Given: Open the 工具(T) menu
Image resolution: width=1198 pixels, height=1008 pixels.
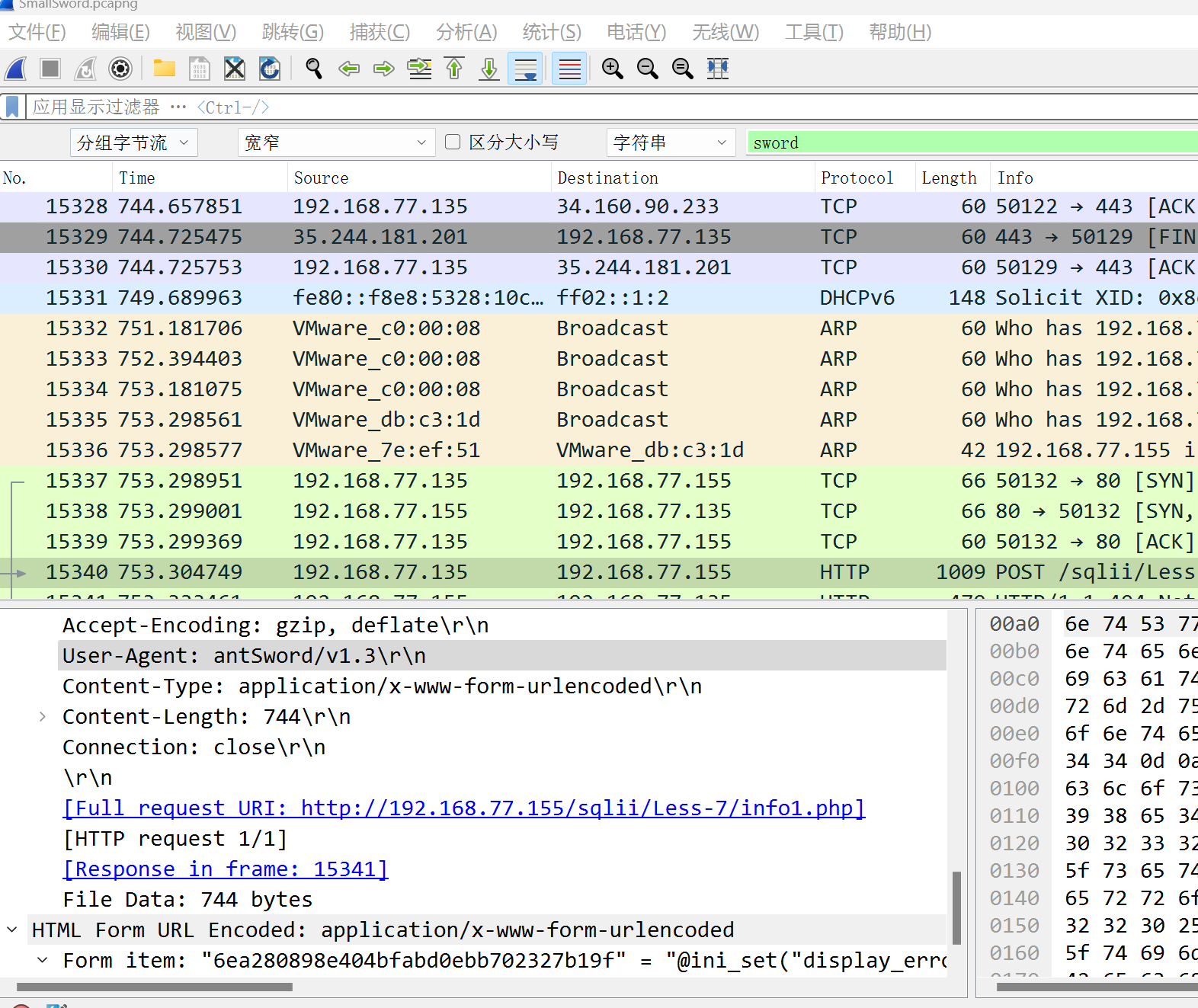Looking at the screenshot, I should (814, 32).
